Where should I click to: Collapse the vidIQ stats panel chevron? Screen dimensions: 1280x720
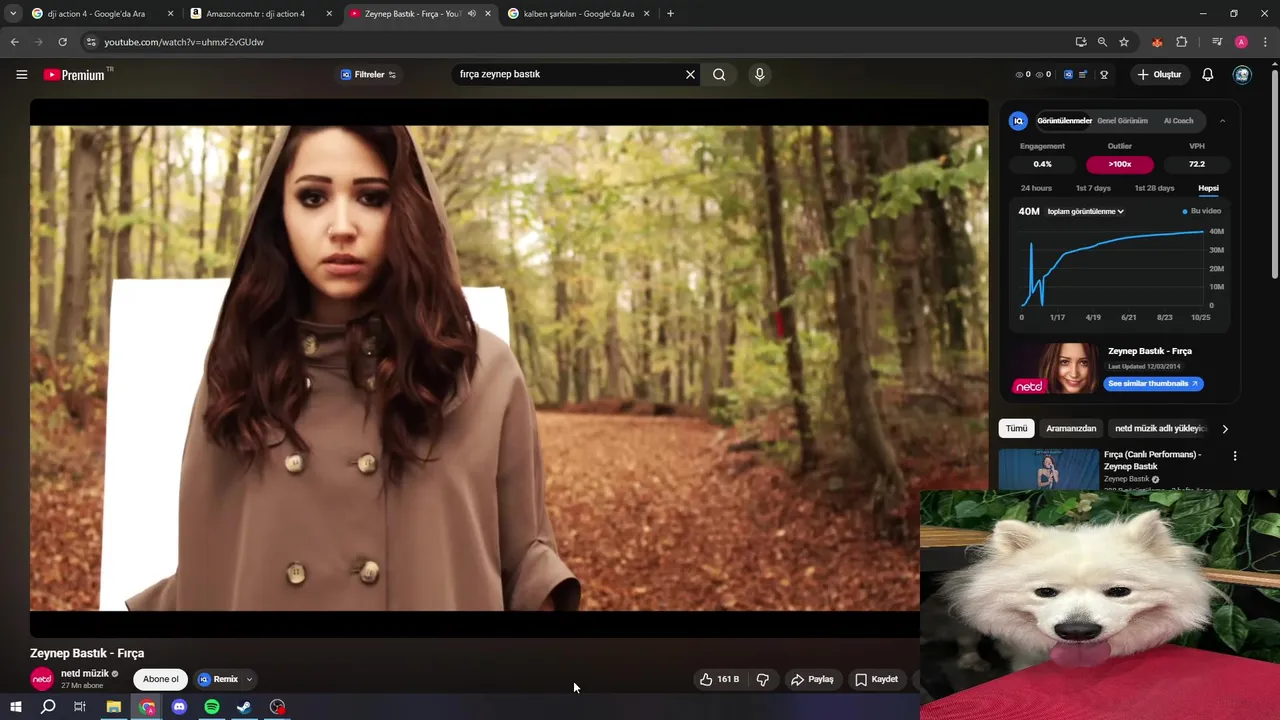click(x=1222, y=121)
